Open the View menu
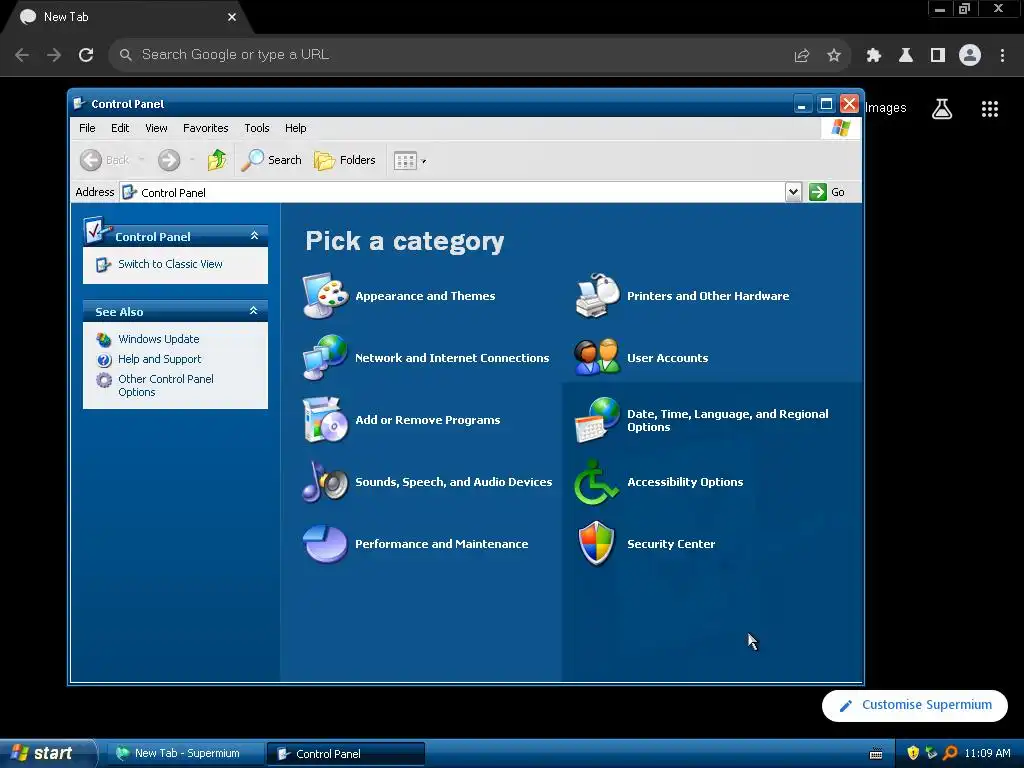Image resolution: width=1024 pixels, height=768 pixels. (156, 128)
